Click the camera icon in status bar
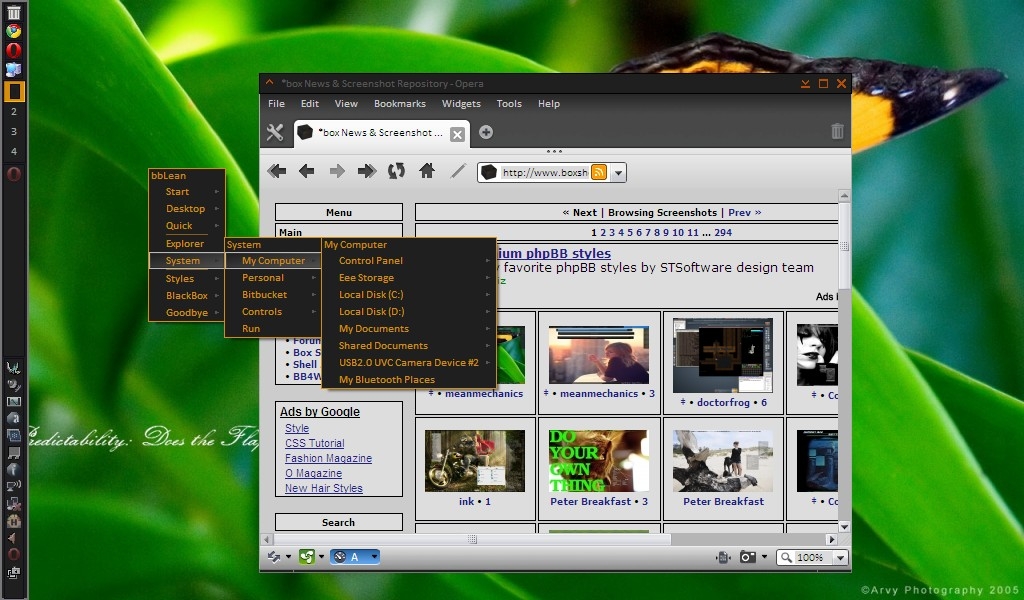 (747, 557)
